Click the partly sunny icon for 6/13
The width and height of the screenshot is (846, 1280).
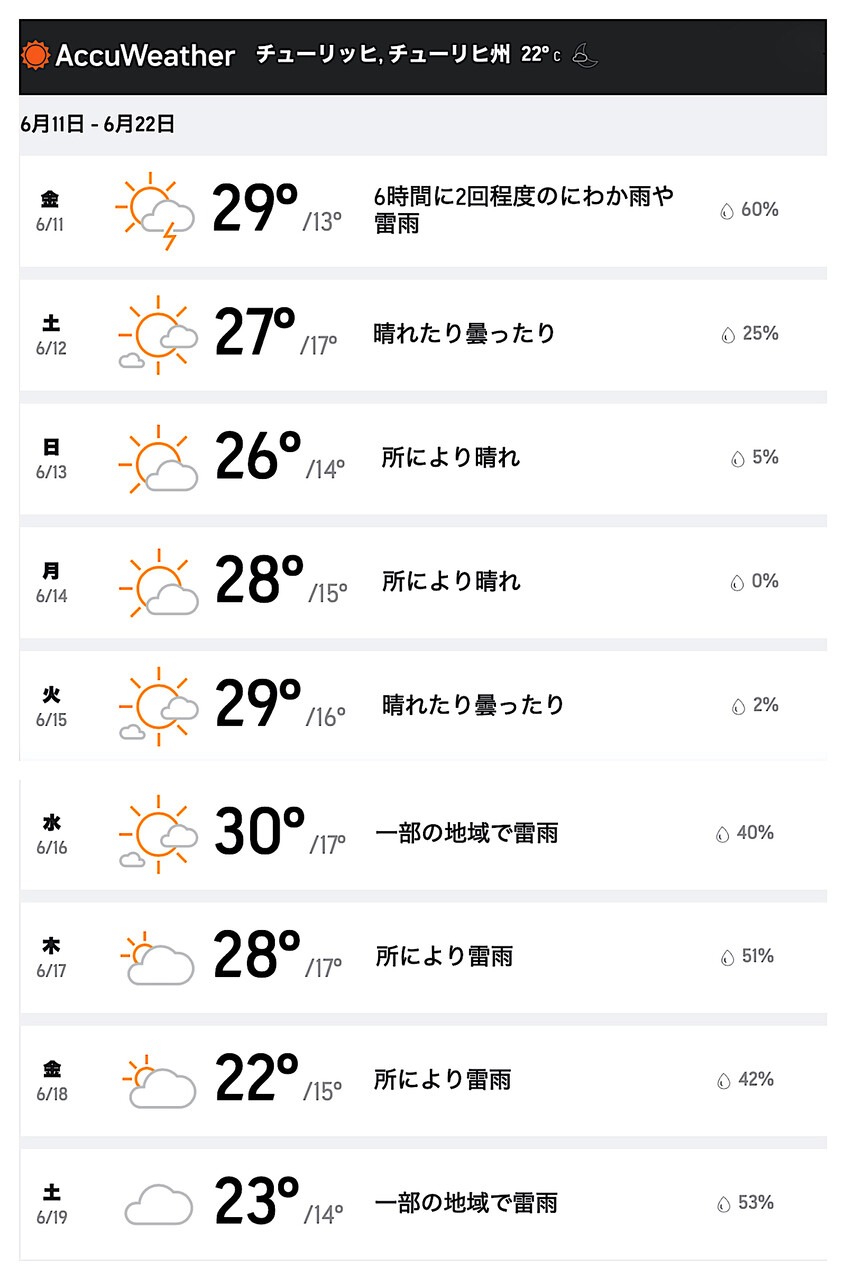(x=157, y=459)
